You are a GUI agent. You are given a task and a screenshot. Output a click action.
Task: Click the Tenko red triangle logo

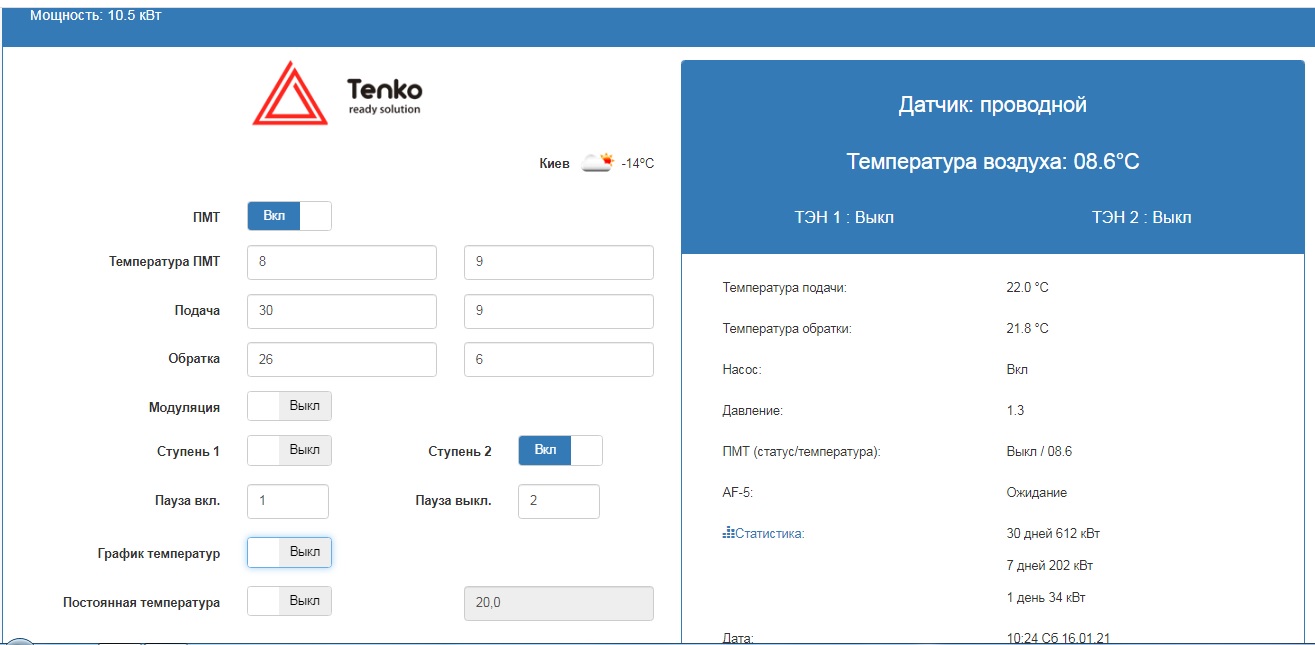(x=289, y=93)
